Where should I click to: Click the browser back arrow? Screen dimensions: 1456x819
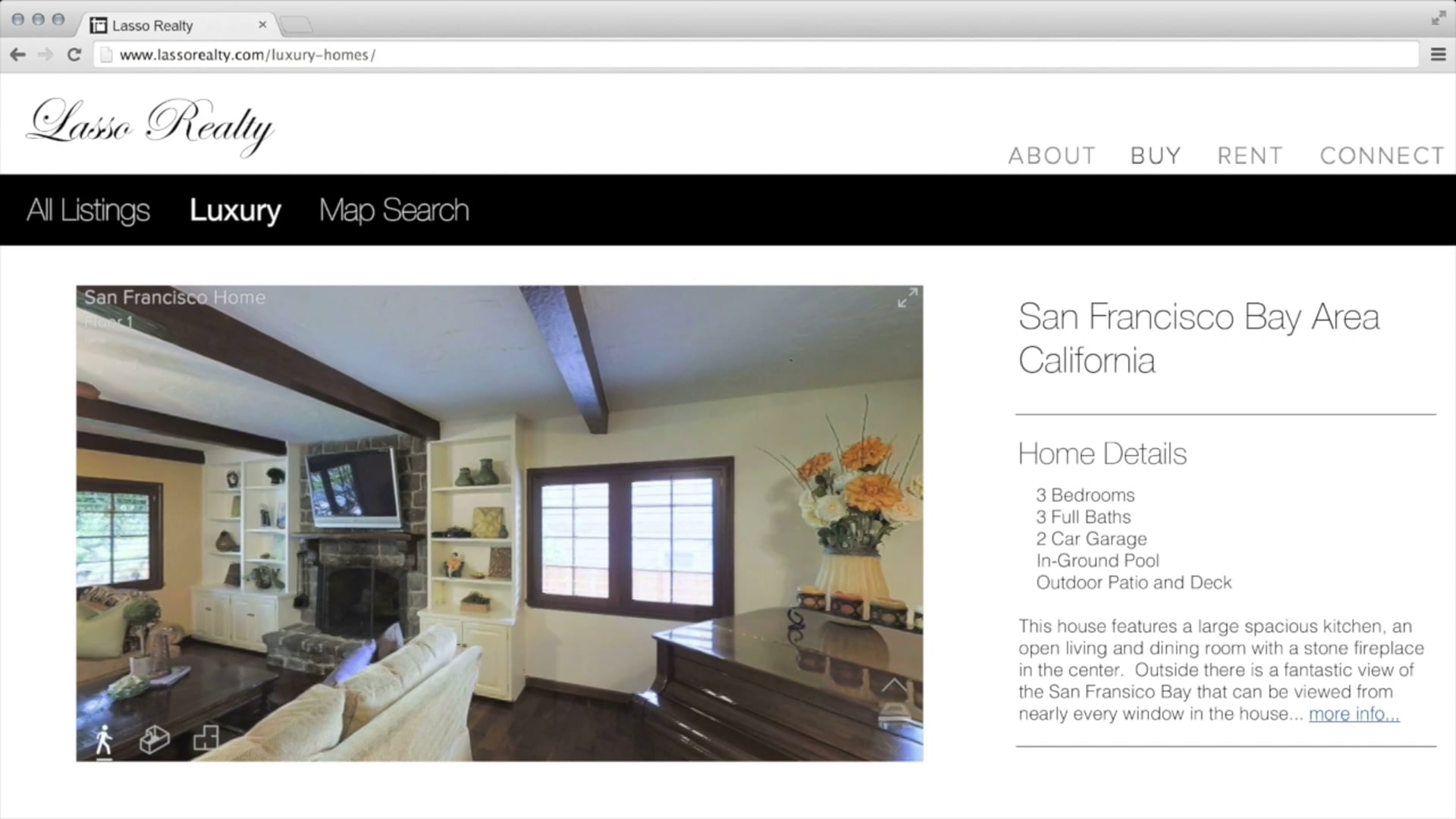point(18,55)
